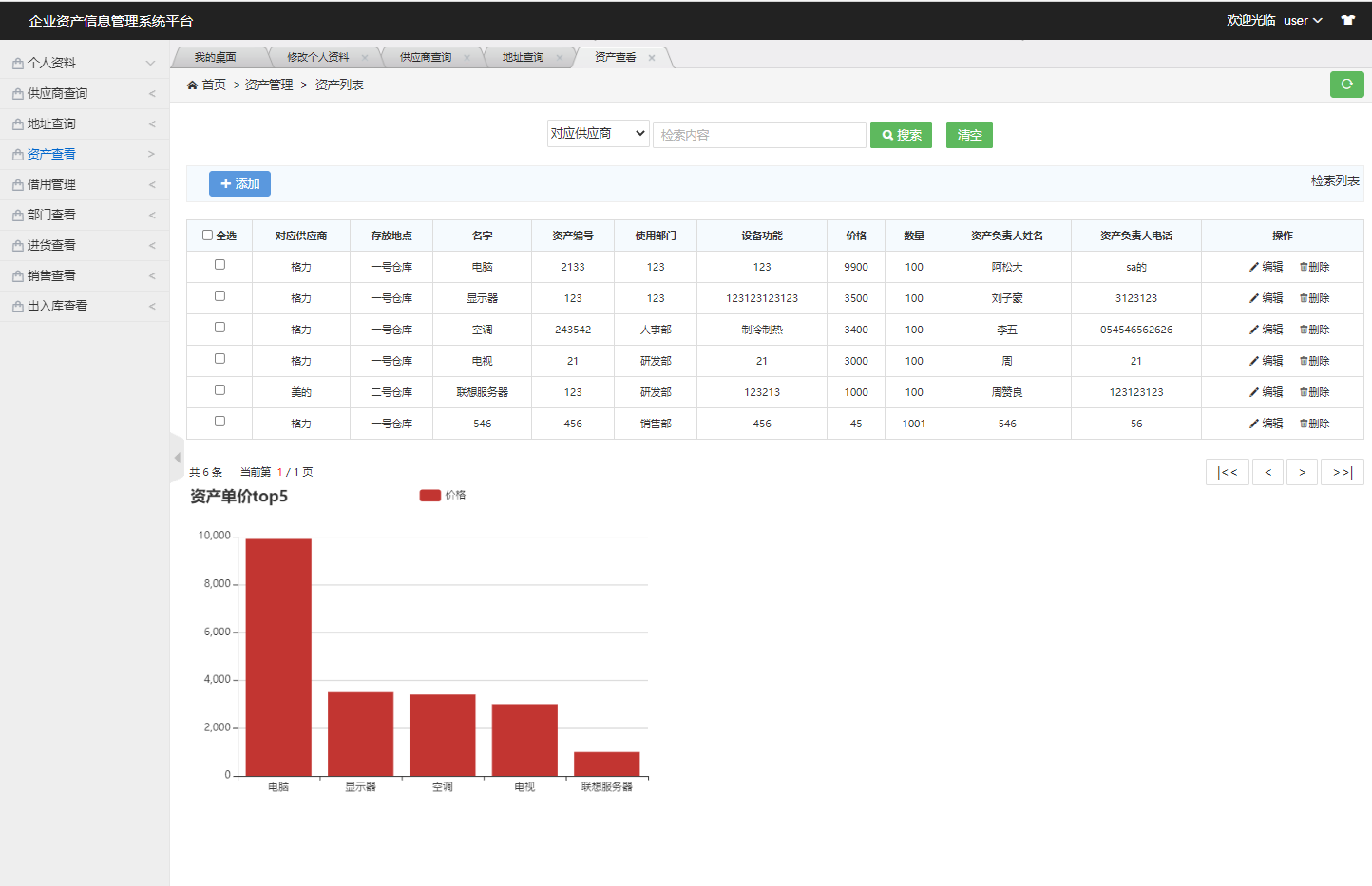This screenshot has width=1372, height=886.
Task: Check the 全选 select-all checkbox
Action: click(x=207, y=236)
